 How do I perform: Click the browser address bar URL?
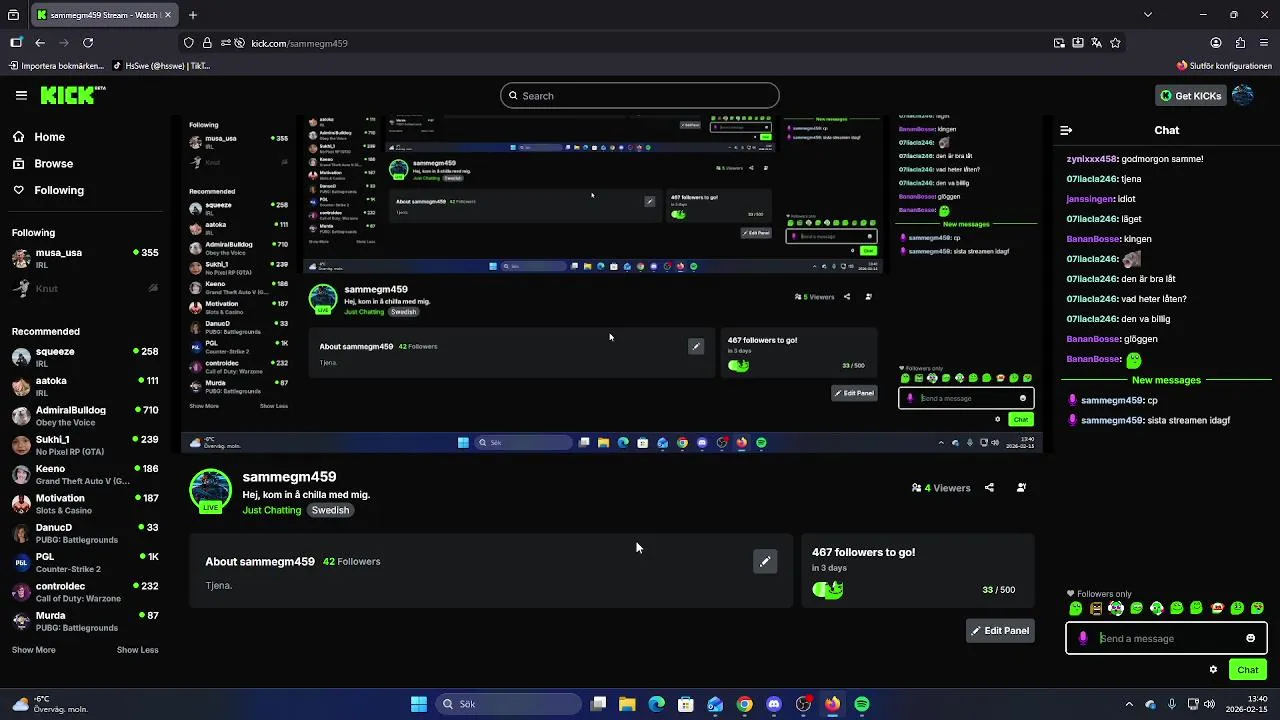(299, 43)
